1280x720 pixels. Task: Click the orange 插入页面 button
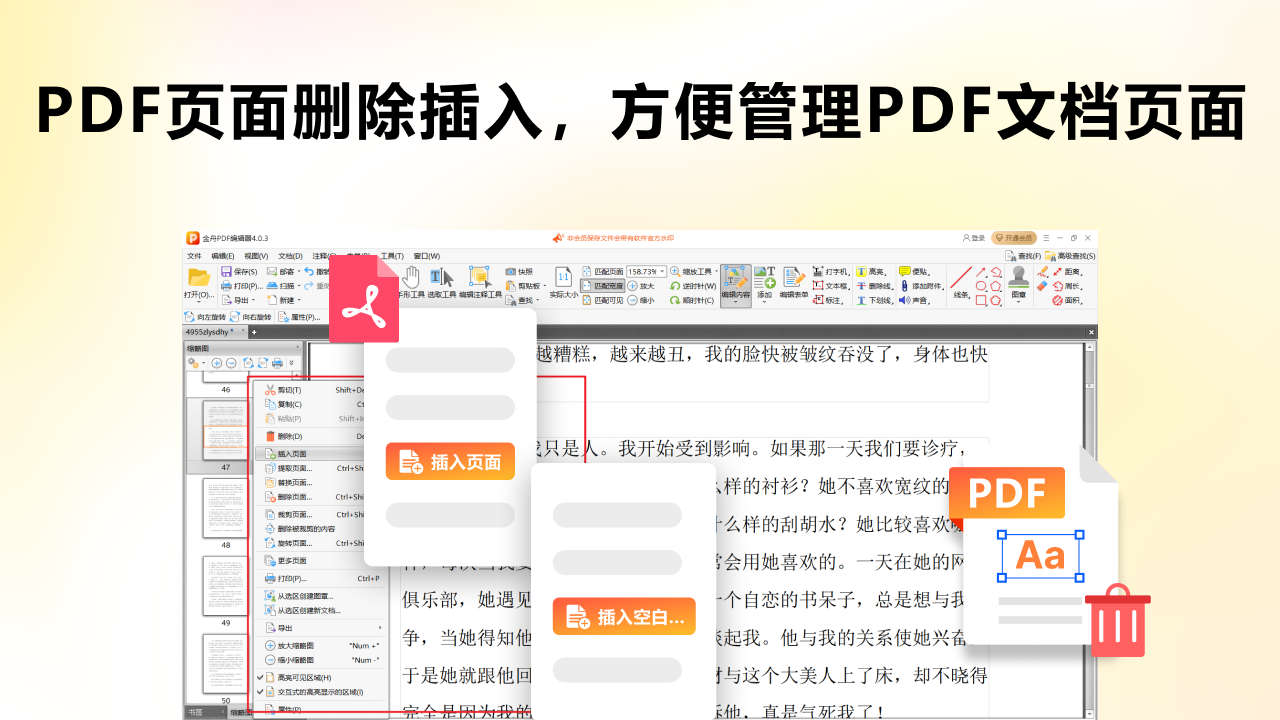coord(450,461)
